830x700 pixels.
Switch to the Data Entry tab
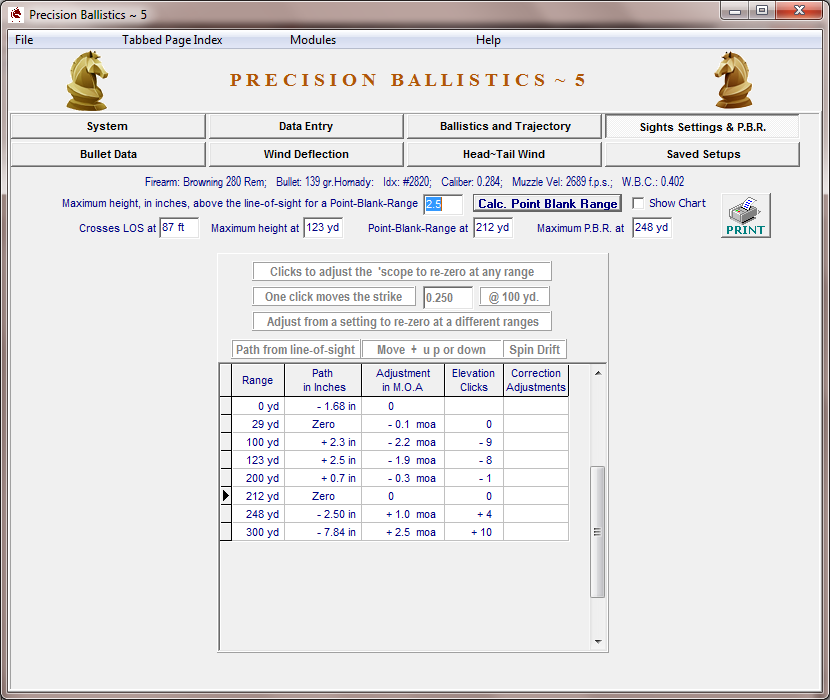point(306,126)
